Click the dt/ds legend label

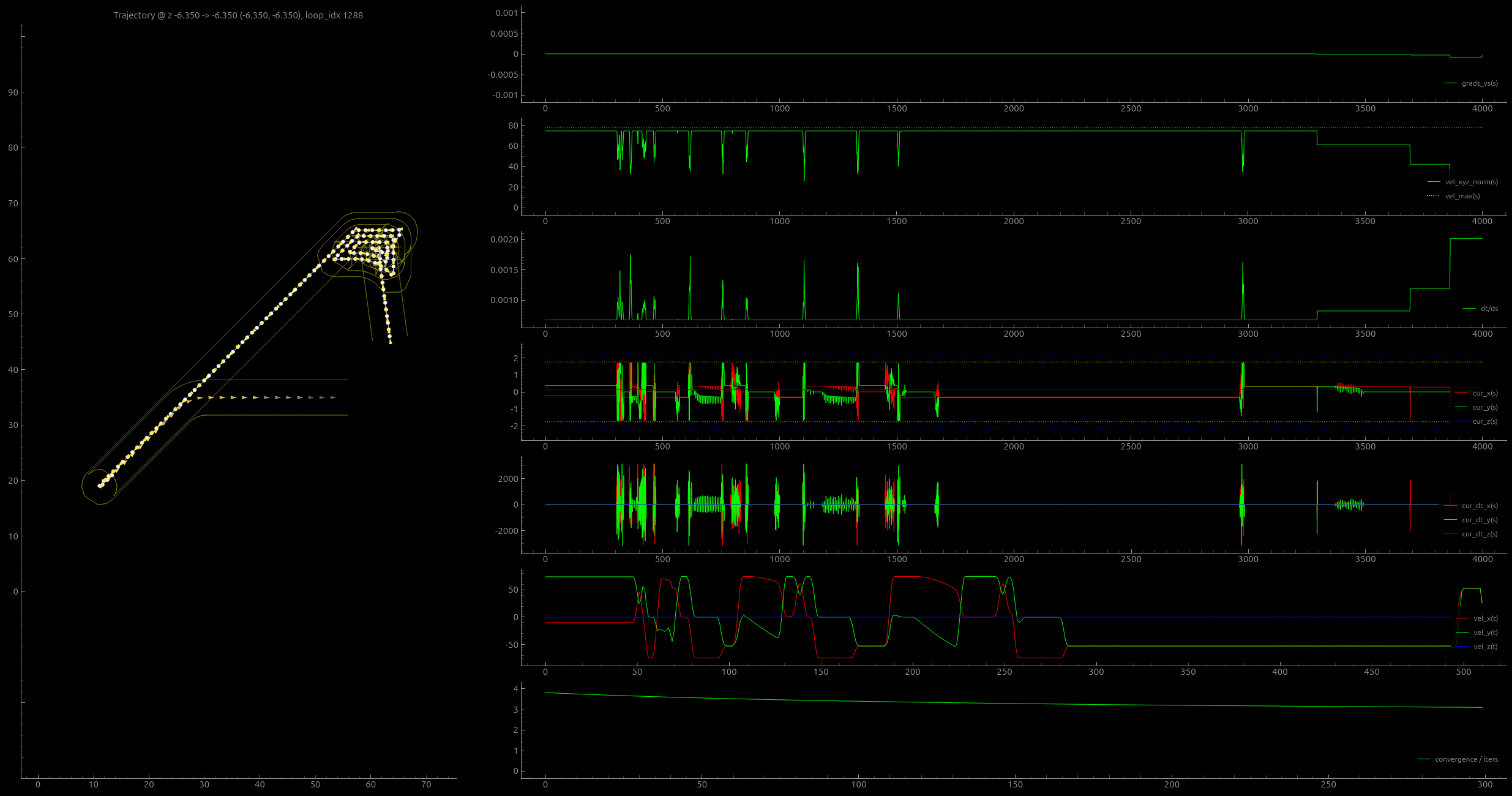(1489, 309)
